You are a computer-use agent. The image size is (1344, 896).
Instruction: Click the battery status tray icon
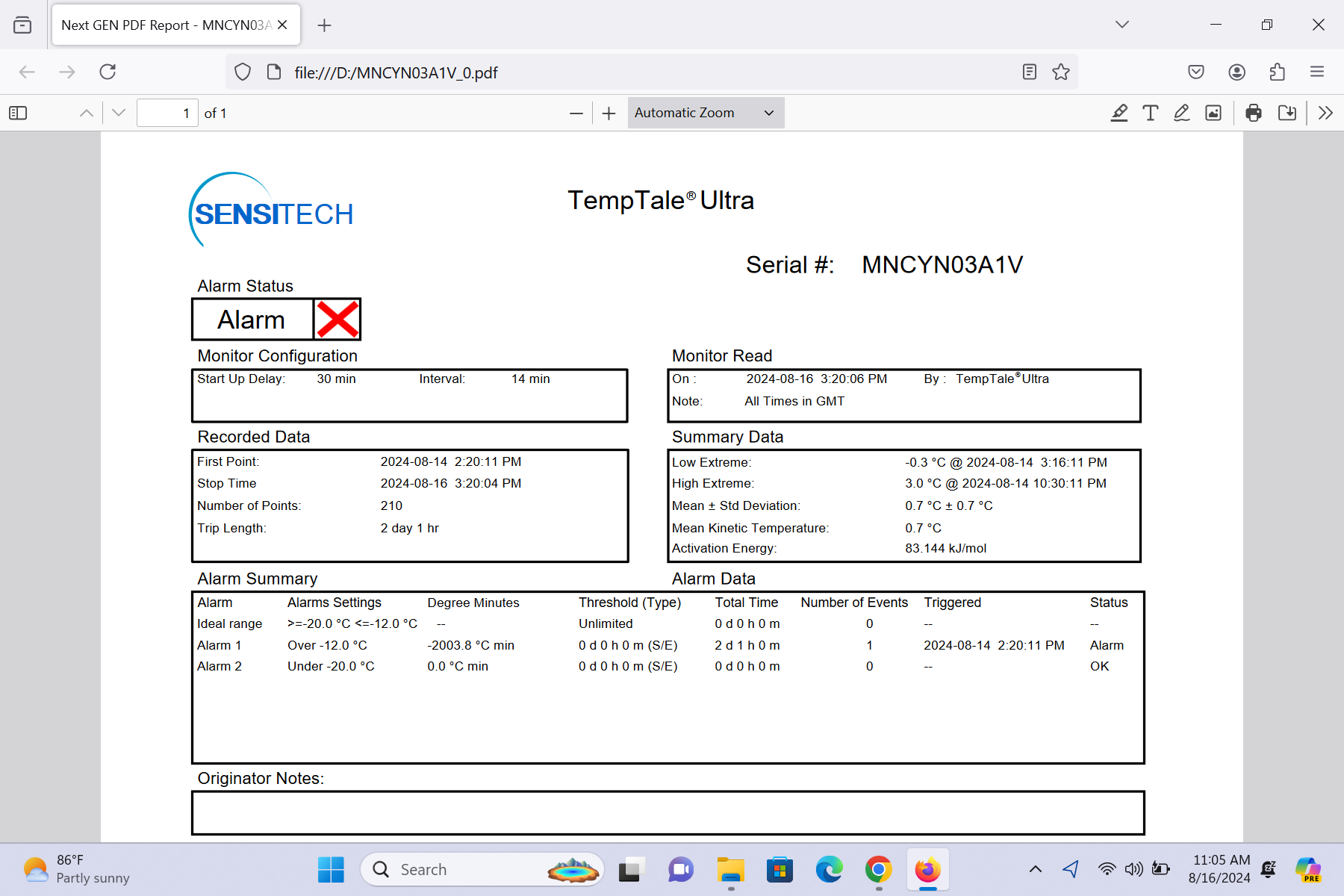coord(1161,869)
